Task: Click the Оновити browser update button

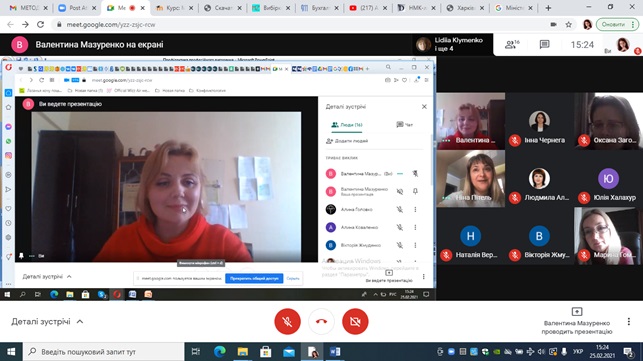Action: 616,25
